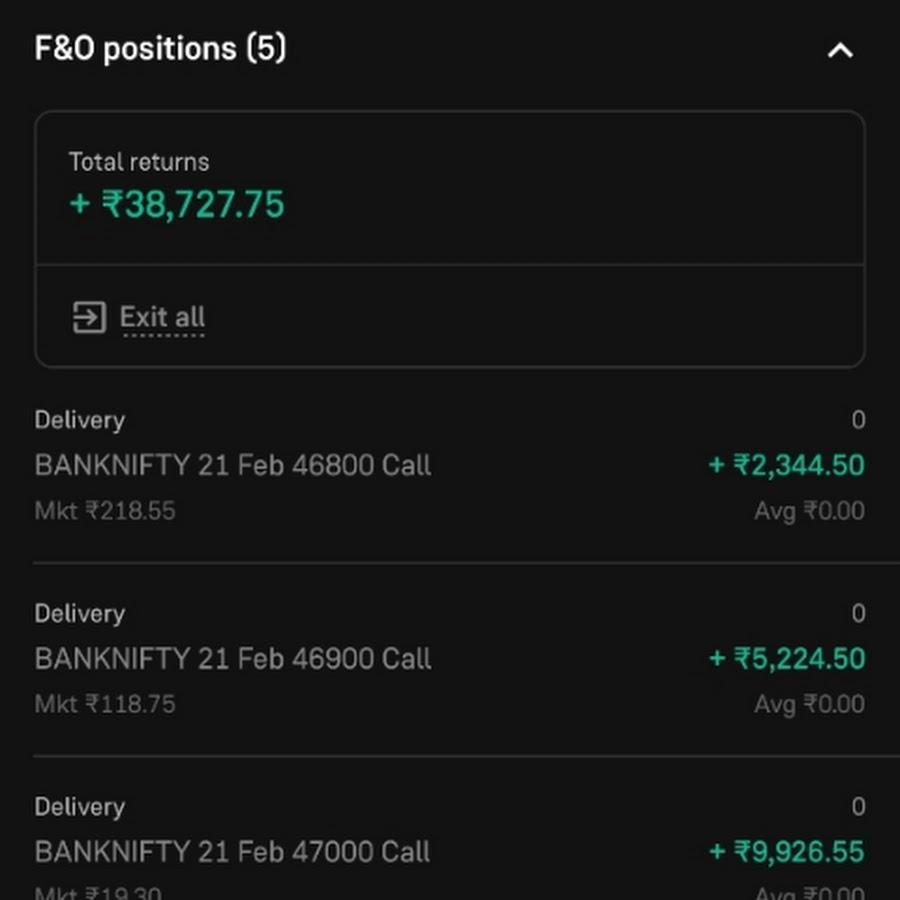Tap the Exit all link
The image size is (900, 900).
tap(162, 317)
